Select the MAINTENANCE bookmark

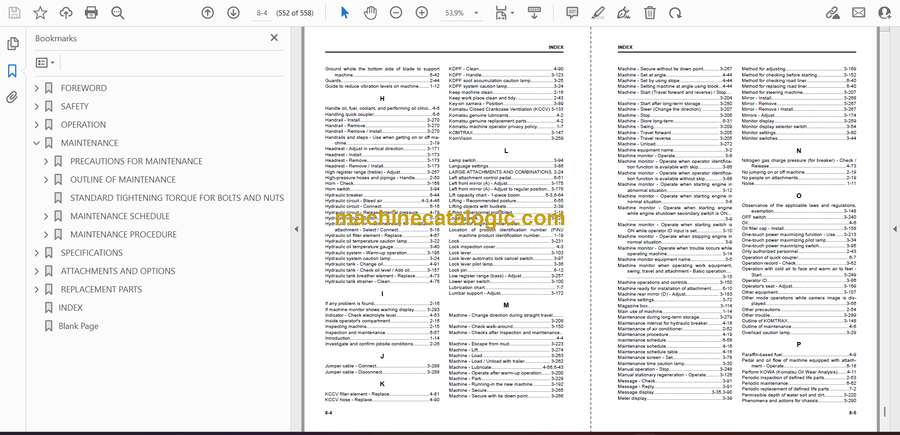90,143
